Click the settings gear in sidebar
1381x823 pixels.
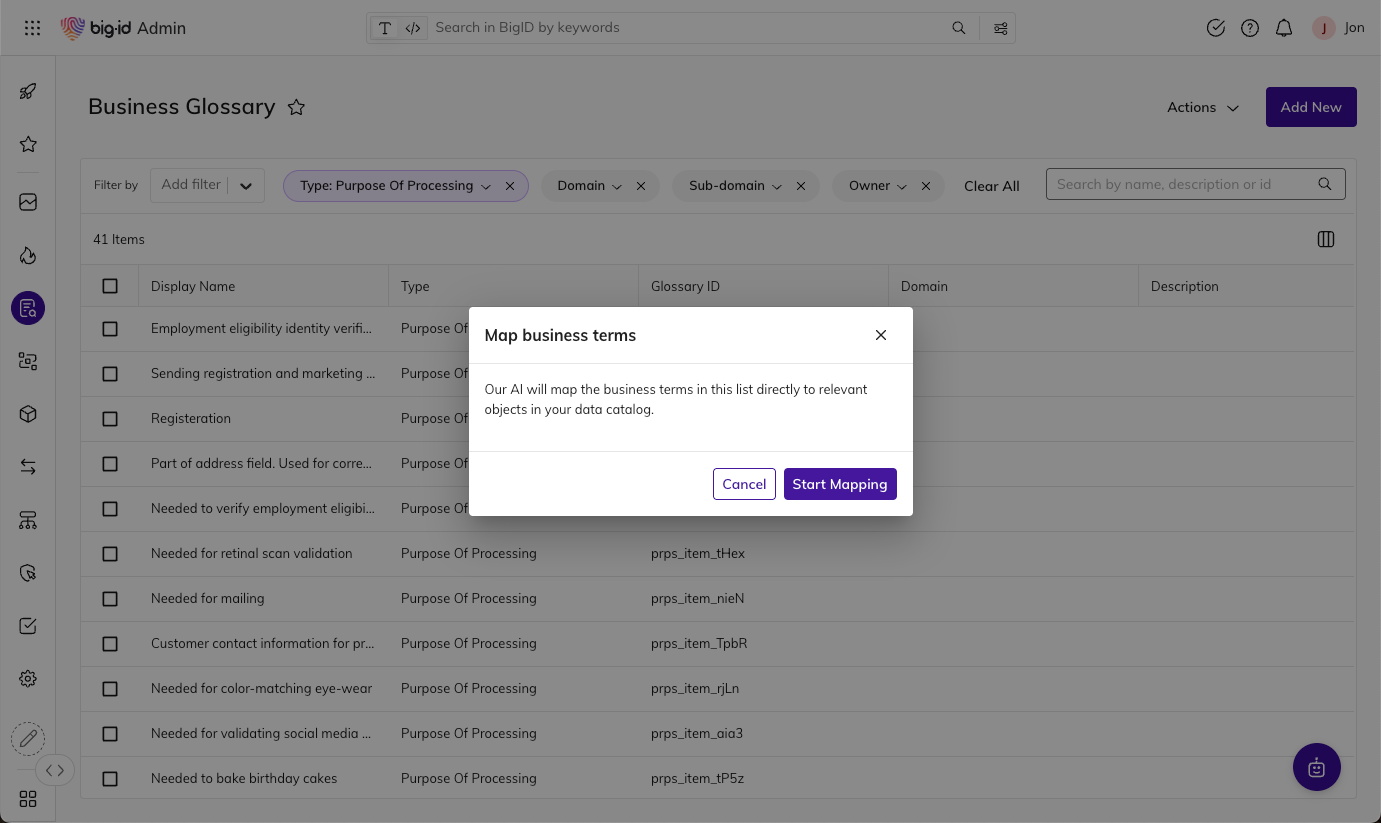(x=28, y=679)
